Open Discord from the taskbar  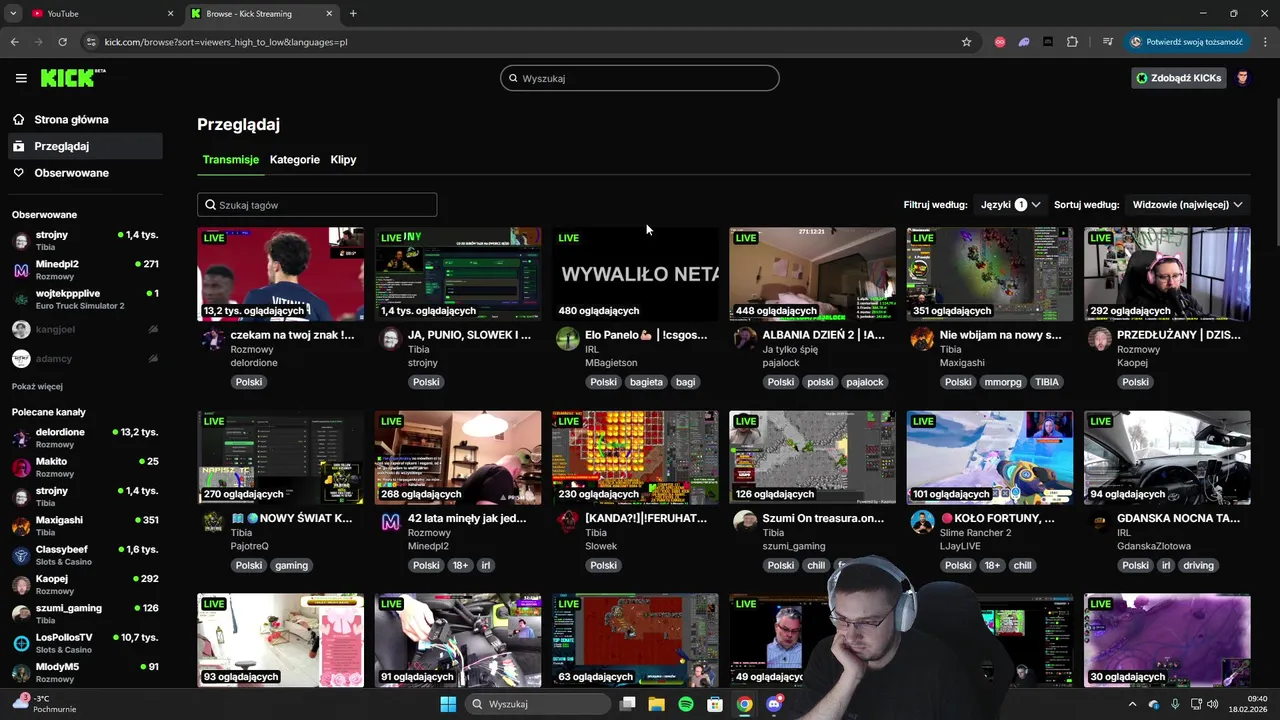click(x=774, y=704)
